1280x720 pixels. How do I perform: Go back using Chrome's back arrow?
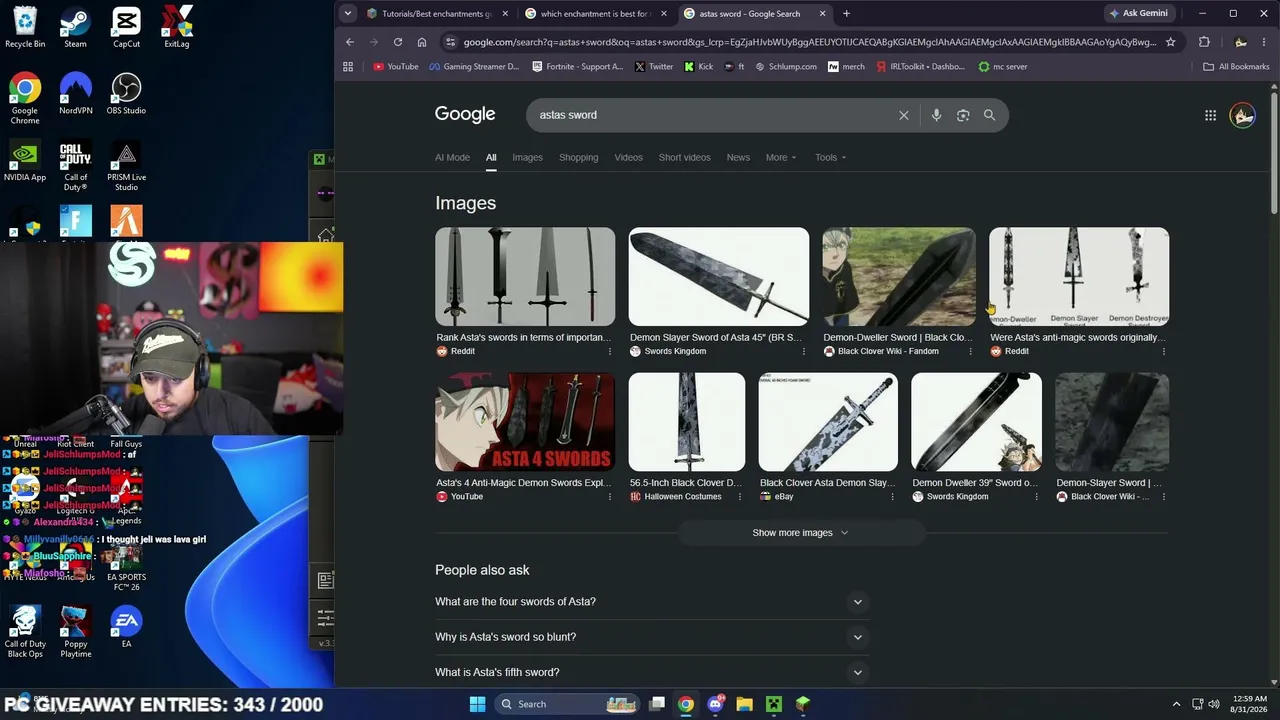click(x=349, y=42)
